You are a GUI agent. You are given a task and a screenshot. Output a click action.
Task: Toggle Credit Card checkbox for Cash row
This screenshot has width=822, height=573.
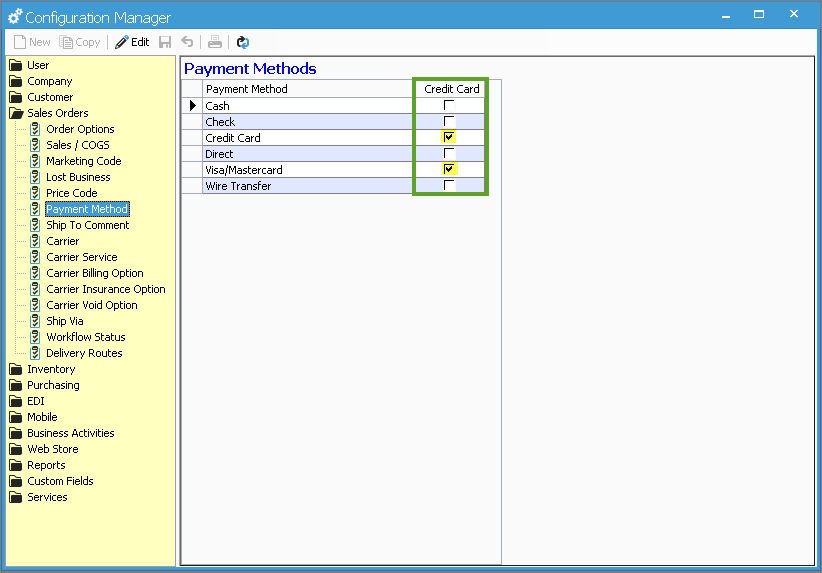tap(449, 105)
